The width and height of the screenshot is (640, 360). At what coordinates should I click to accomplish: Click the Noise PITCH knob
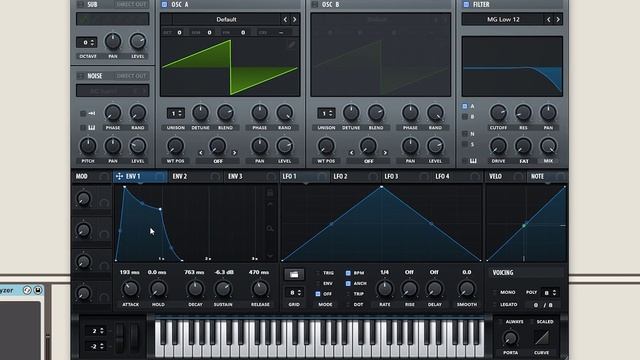tap(88, 146)
